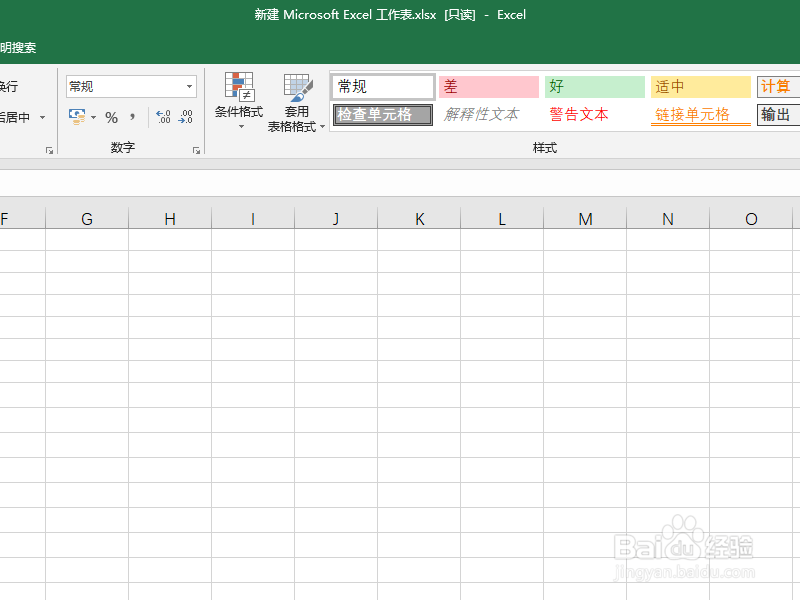
Task: Expand the accounting format dropdown arrow
Action: (93, 117)
